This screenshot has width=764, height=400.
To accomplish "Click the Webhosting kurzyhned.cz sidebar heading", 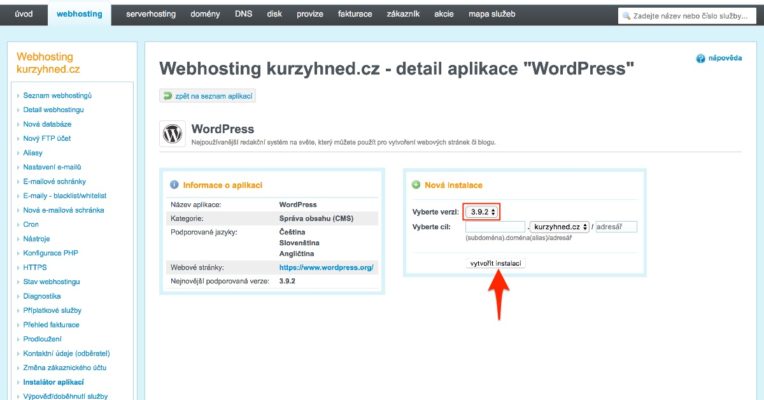I will 48,63.
